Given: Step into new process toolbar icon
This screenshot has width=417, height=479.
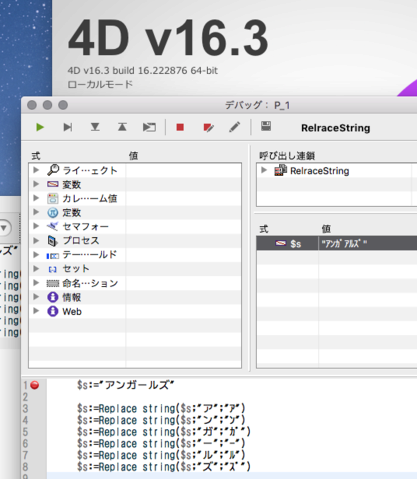Looking at the screenshot, I should (149, 127).
